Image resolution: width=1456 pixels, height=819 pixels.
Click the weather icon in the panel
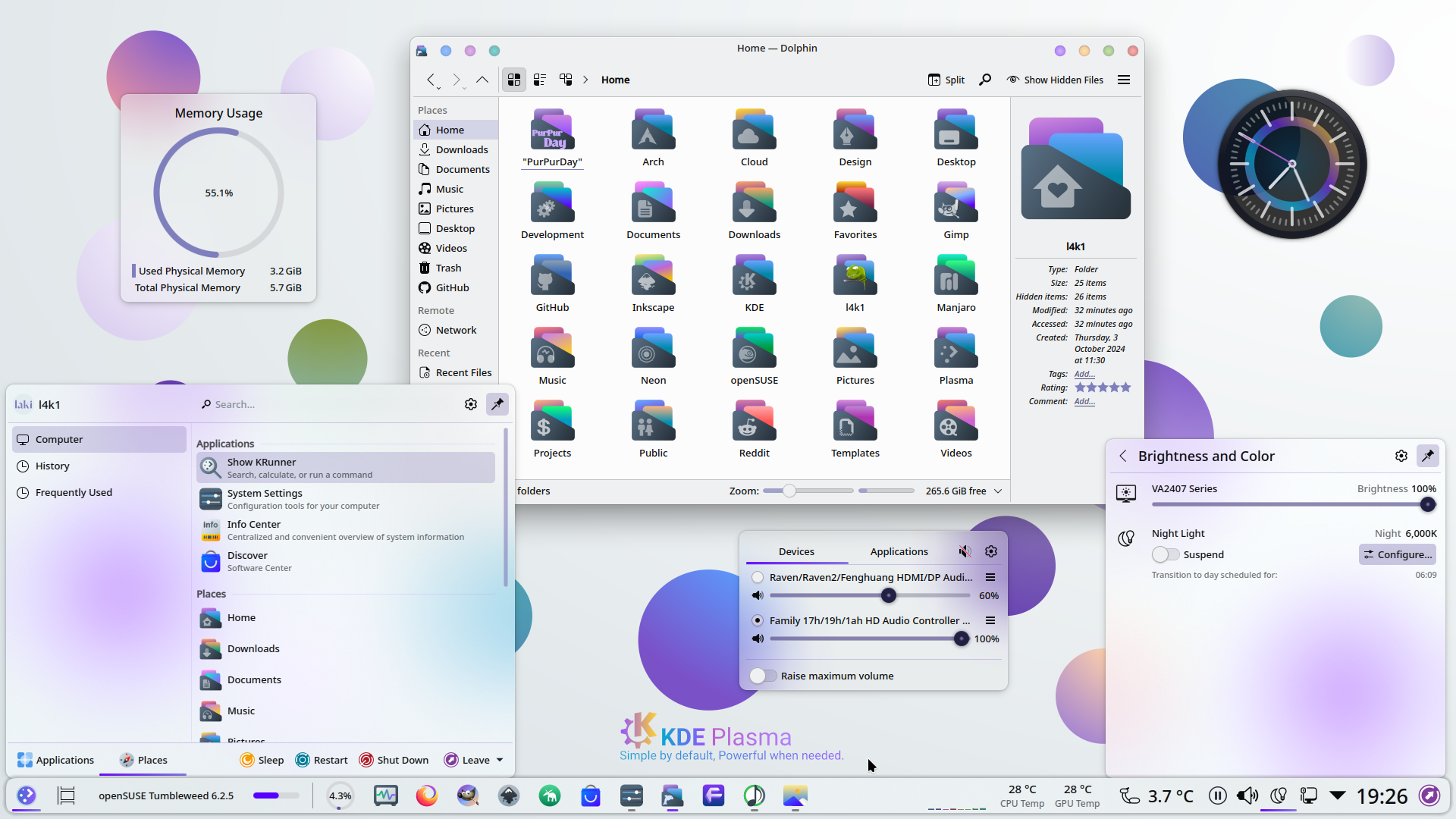pyautogui.click(x=1130, y=795)
